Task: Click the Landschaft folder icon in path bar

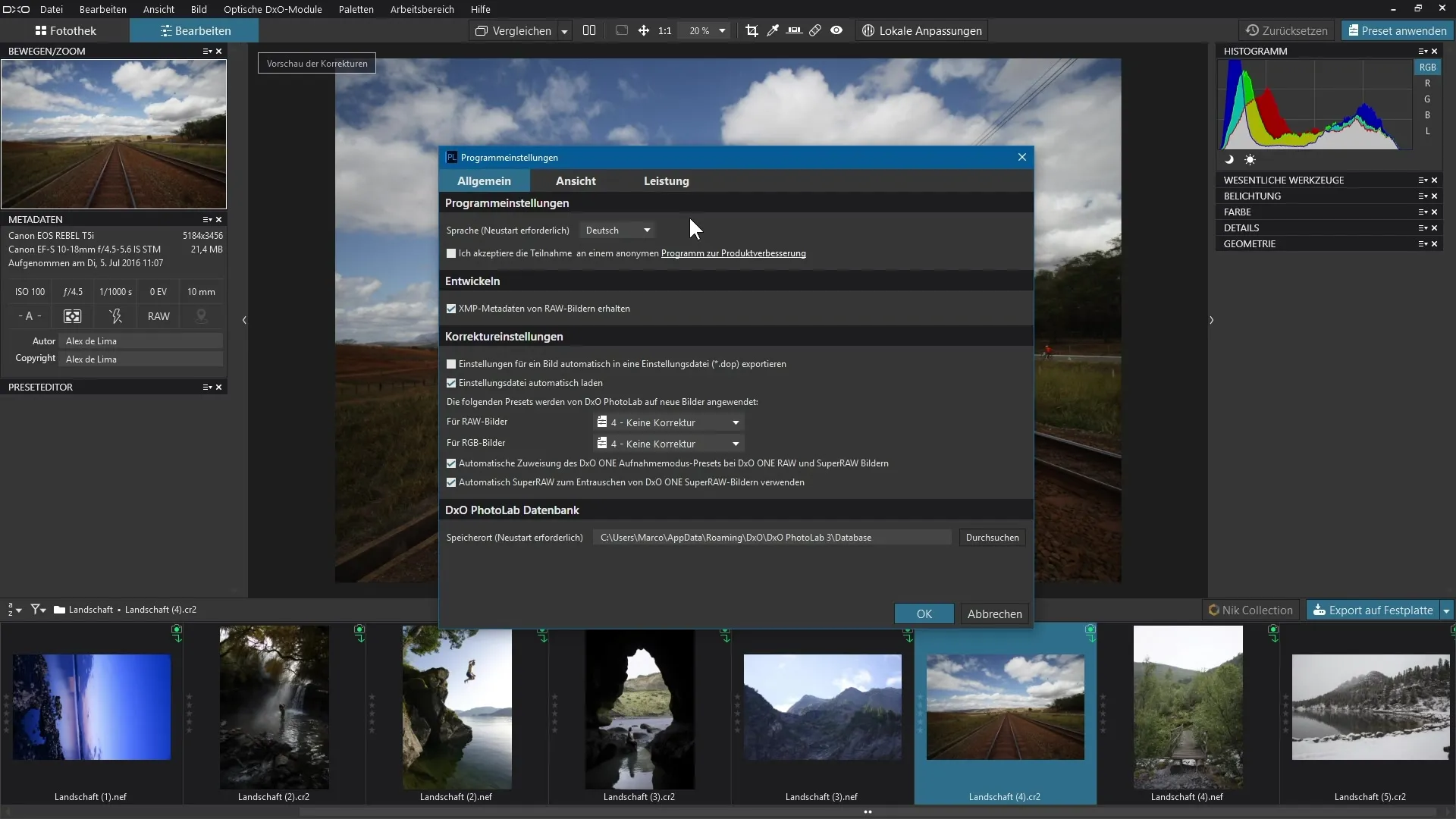Action: pos(59,610)
